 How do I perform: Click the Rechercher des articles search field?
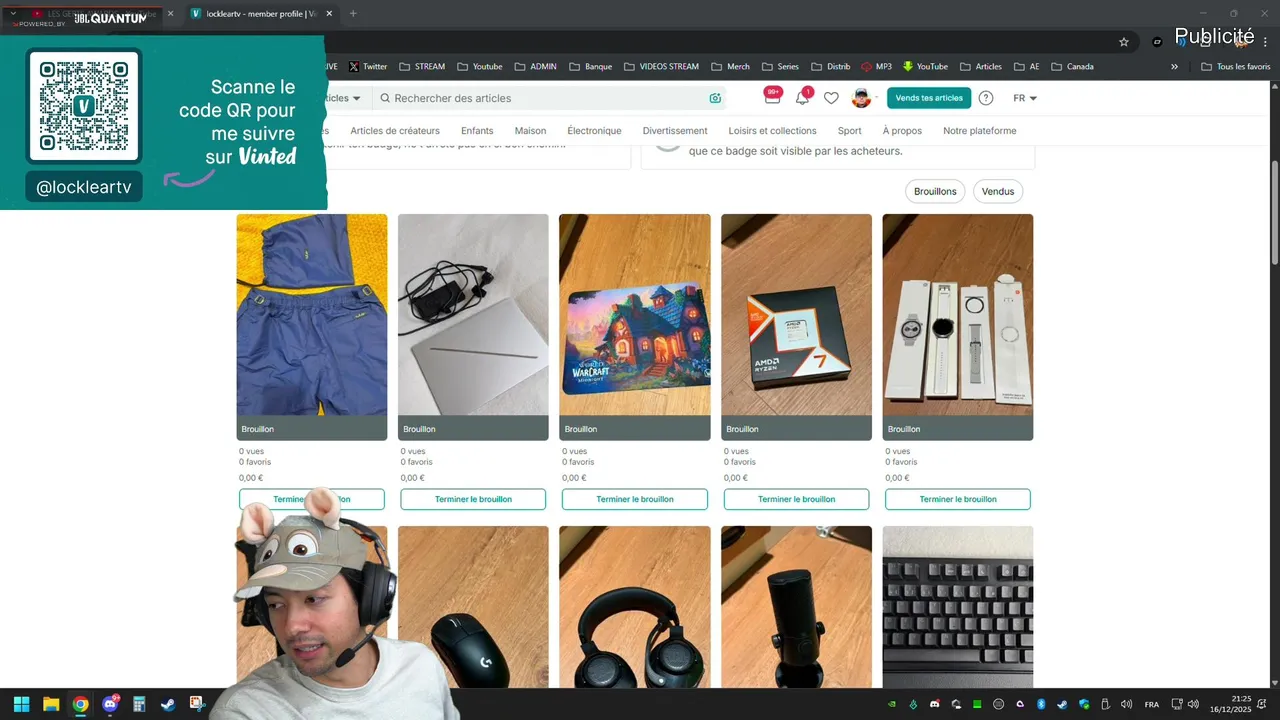tap(548, 98)
